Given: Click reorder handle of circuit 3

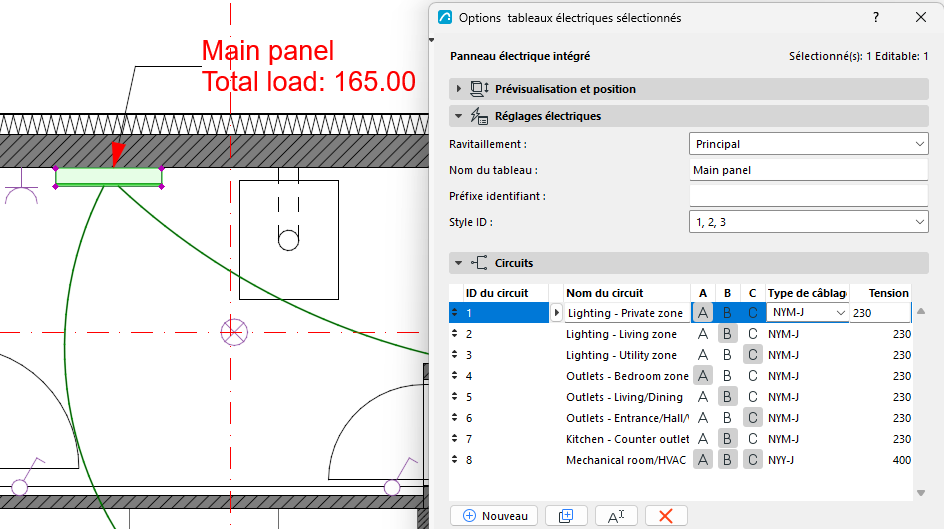Looking at the screenshot, I should tap(455, 354).
